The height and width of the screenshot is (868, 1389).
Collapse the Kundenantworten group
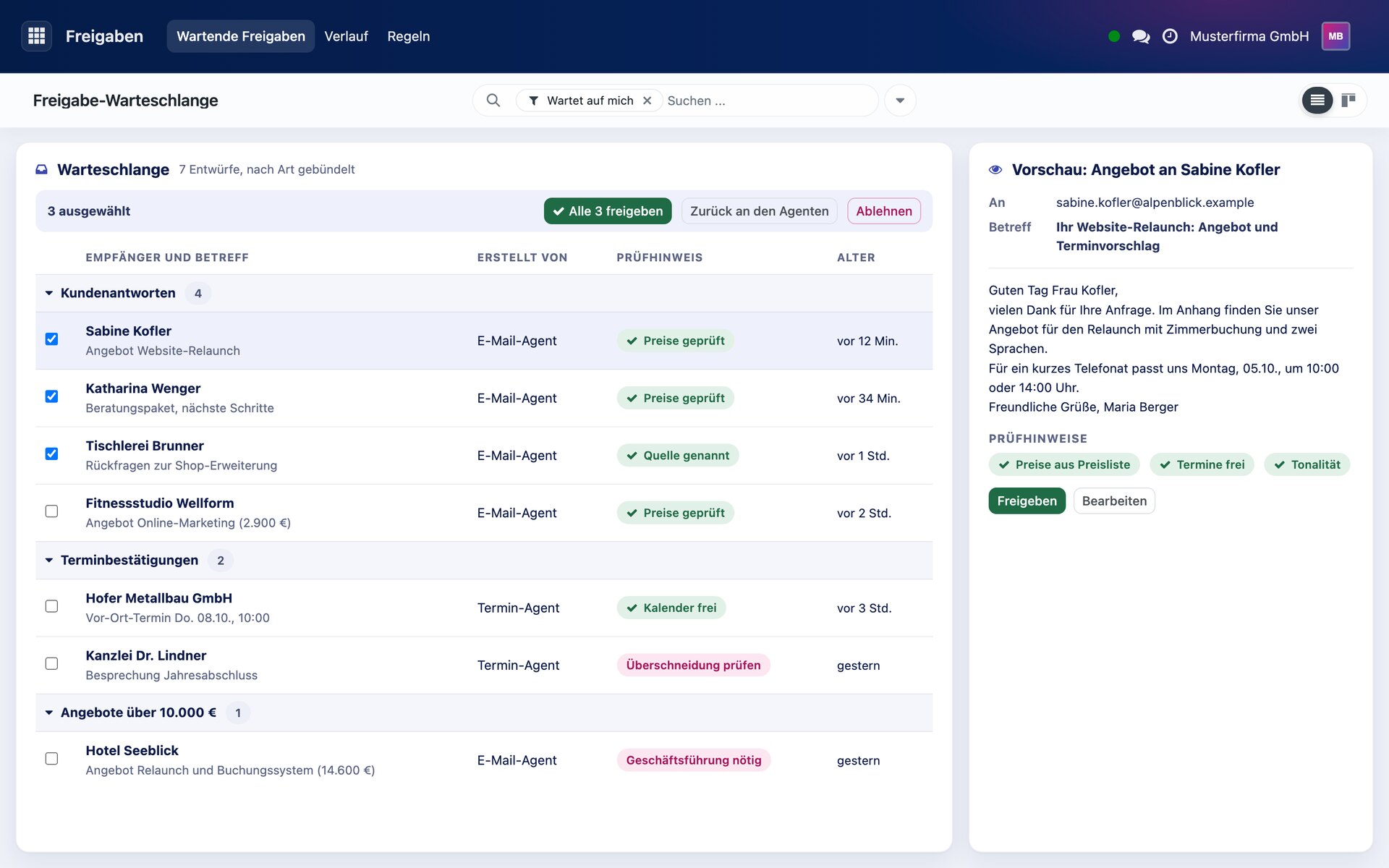point(49,293)
